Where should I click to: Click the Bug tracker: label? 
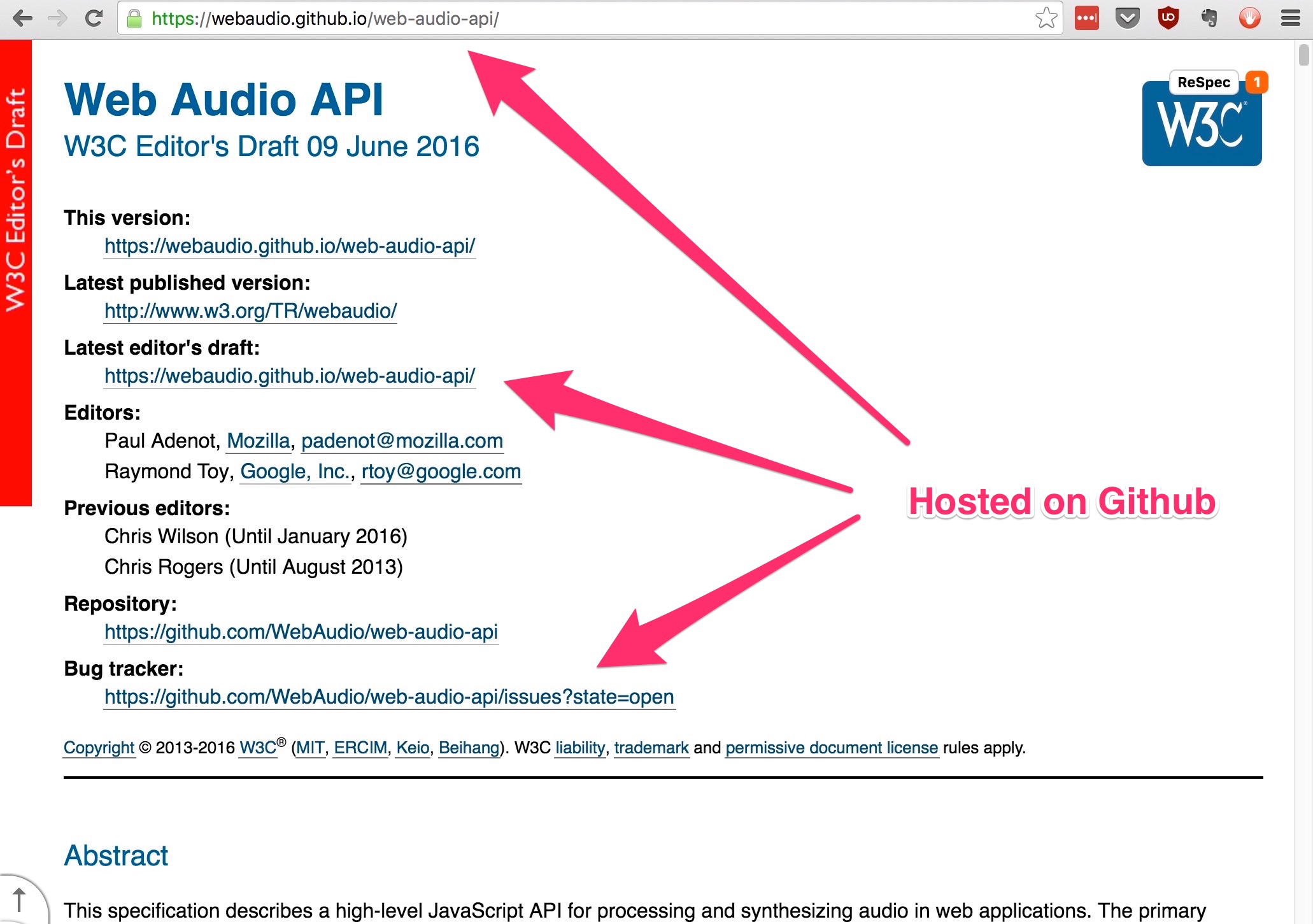[x=124, y=669]
